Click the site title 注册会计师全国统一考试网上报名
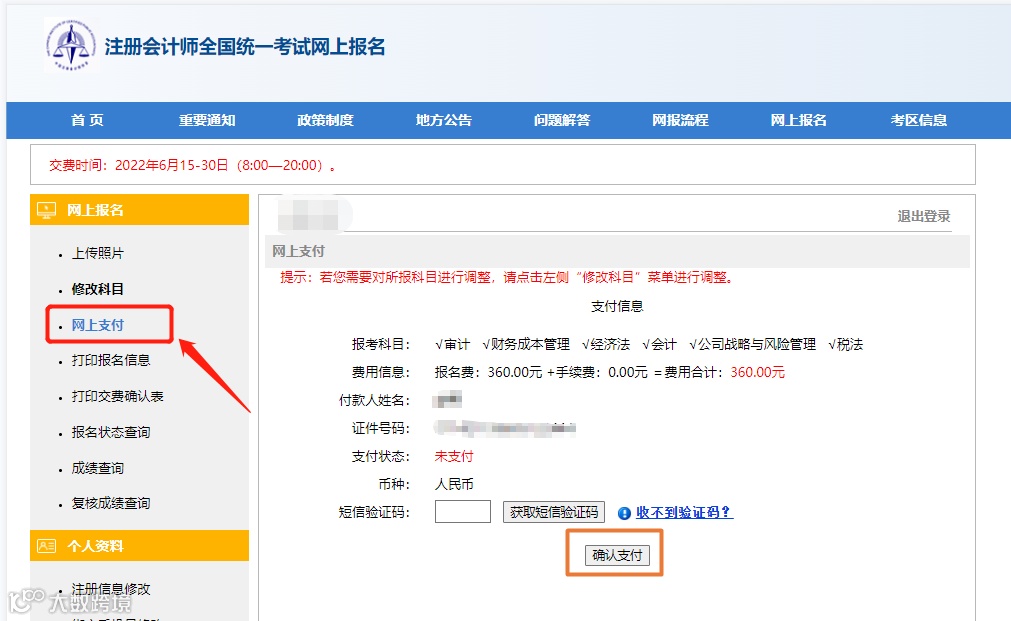Screen dimensions: 1011x621 245,46
